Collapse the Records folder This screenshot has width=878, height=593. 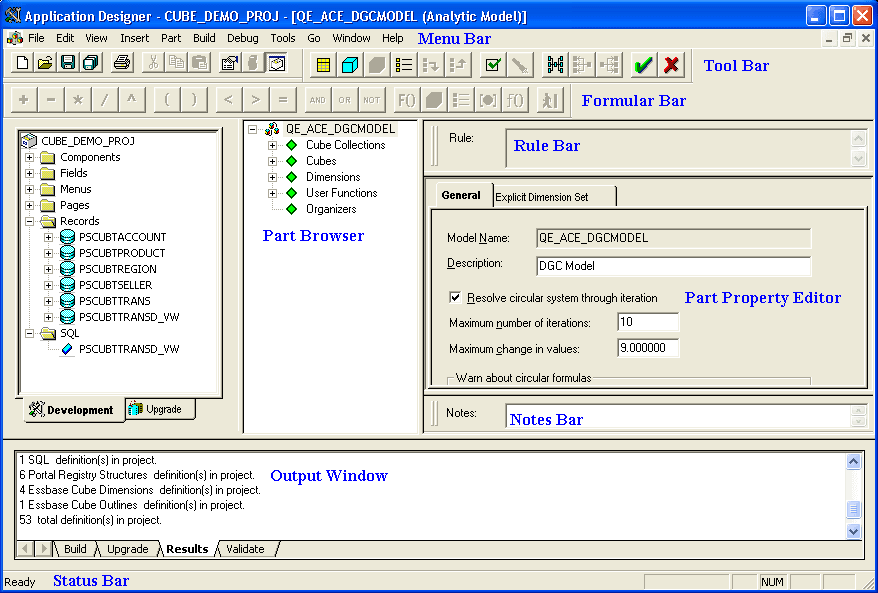(x=29, y=221)
